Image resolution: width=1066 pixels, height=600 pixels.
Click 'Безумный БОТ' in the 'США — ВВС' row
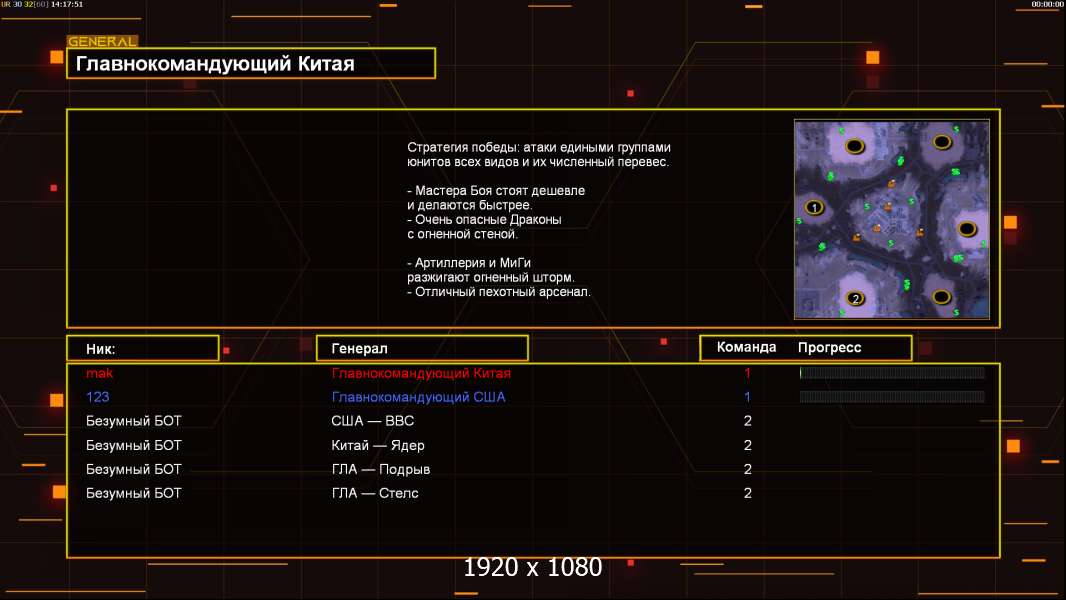coord(133,421)
